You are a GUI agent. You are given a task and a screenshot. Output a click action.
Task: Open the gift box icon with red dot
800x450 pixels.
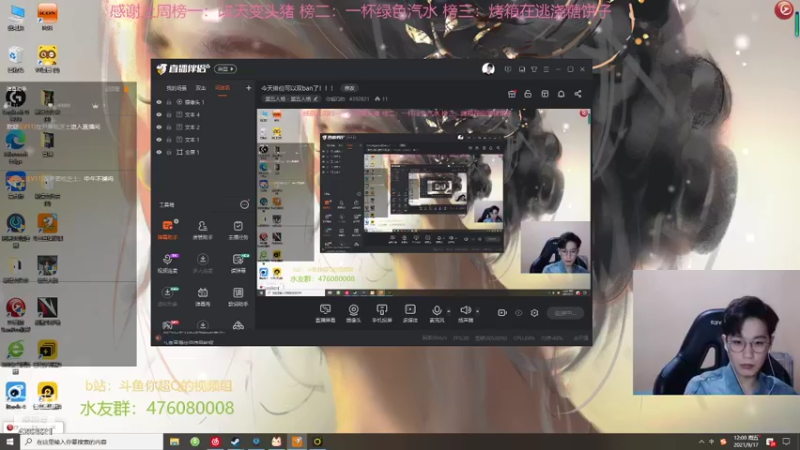pyautogui.click(x=512, y=94)
